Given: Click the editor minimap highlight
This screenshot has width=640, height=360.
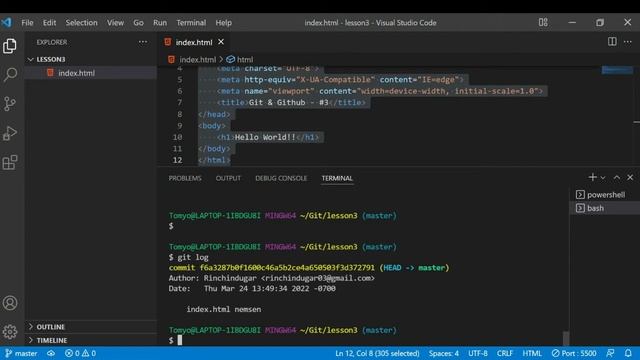Looking at the screenshot, I should (617, 70).
